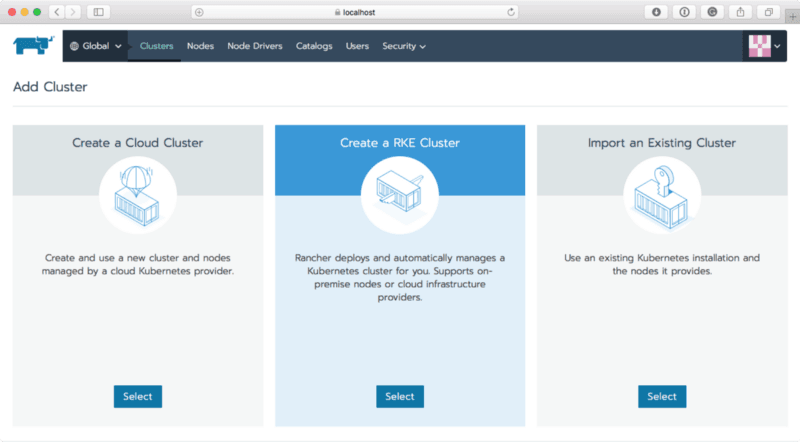The width and height of the screenshot is (800, 442).
Task: Open the Global scope dropdown
Action: [x=95, y=46]
